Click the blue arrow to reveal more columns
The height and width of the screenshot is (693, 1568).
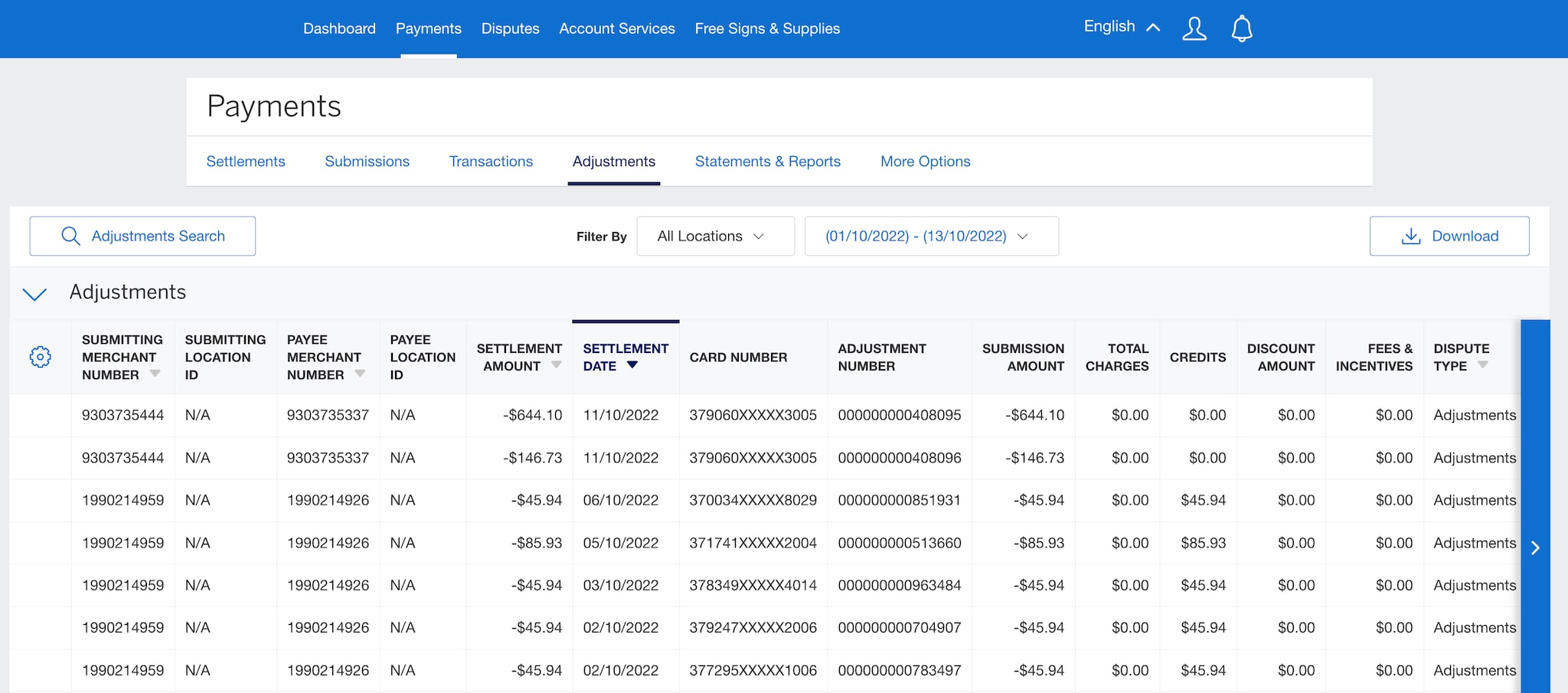pyautogui.click(x=1535, y=548)
